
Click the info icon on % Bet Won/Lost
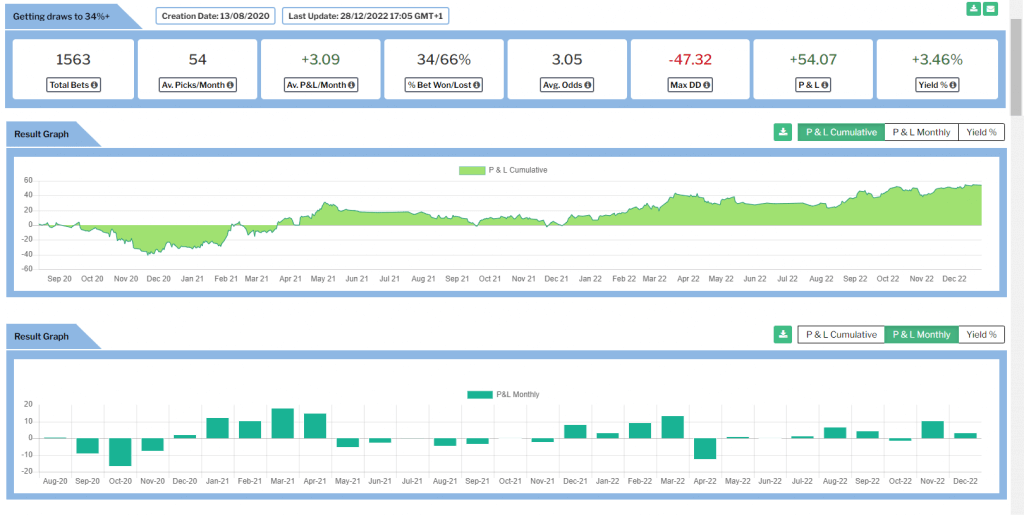pos(476,85)
